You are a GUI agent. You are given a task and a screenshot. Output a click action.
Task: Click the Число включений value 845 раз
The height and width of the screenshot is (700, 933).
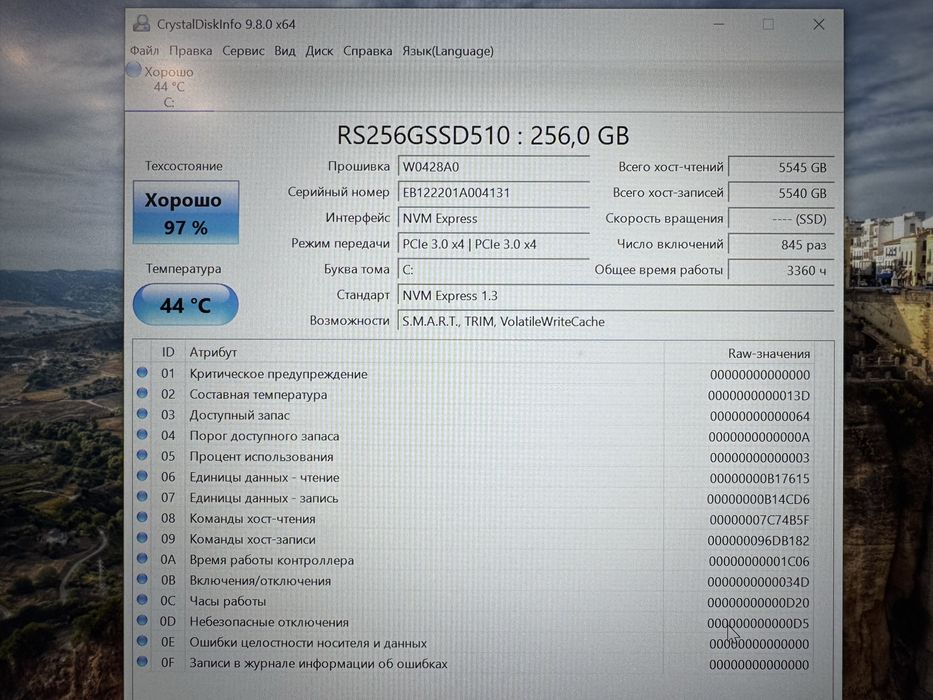[781, 245]
